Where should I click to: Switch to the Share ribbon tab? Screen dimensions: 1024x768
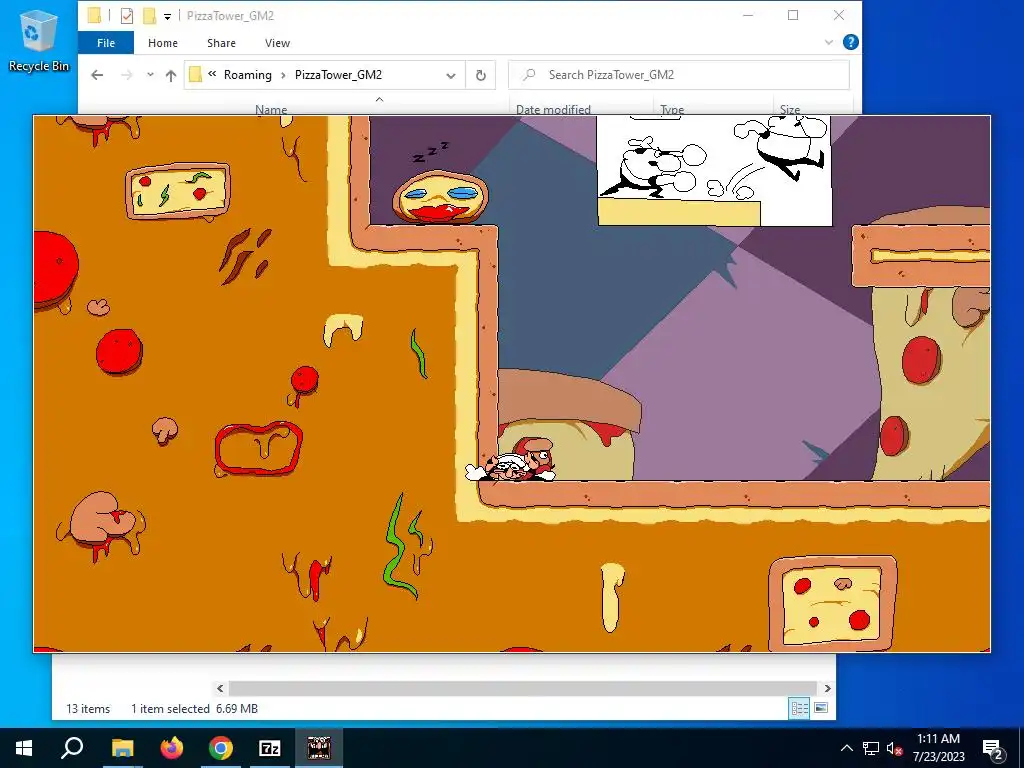(221, 43)
